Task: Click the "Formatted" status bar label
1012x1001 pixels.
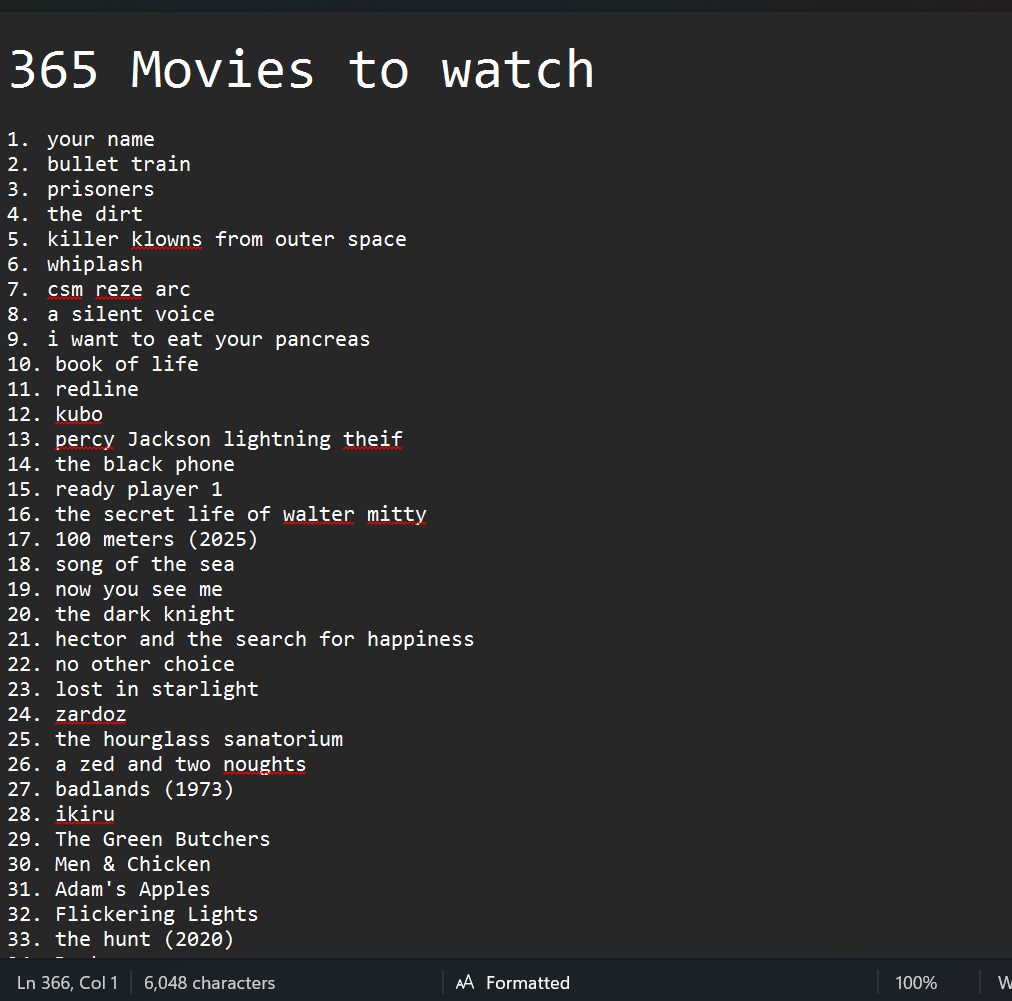Action: pyautogui.click(x=528, y=983)
